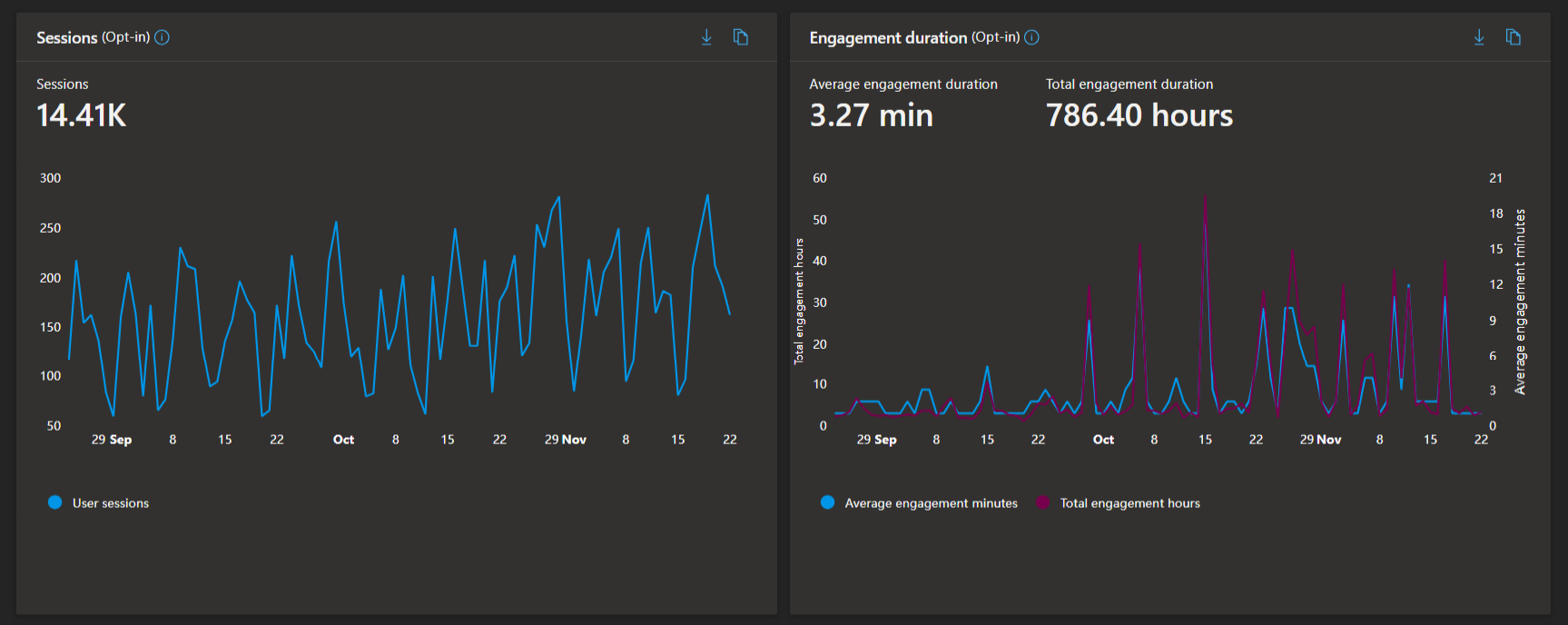Click Average engagement minutes legend label

[x=931, y=503]
